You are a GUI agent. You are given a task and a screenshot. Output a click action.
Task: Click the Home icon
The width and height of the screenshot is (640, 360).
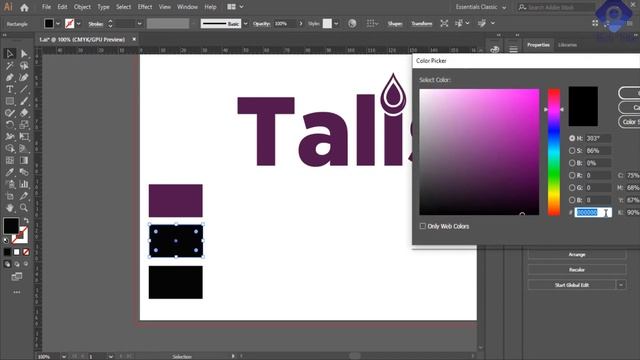point(24,7)
